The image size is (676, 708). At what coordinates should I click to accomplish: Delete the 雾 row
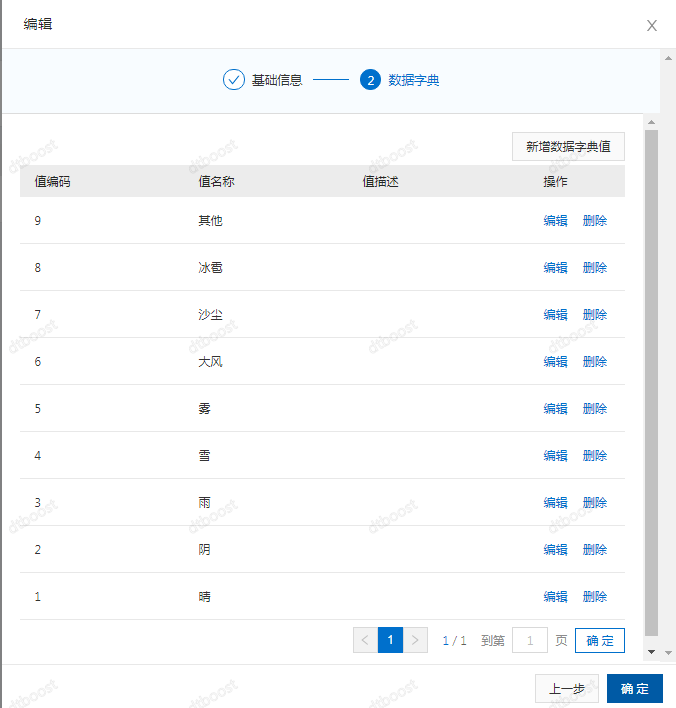594,409
